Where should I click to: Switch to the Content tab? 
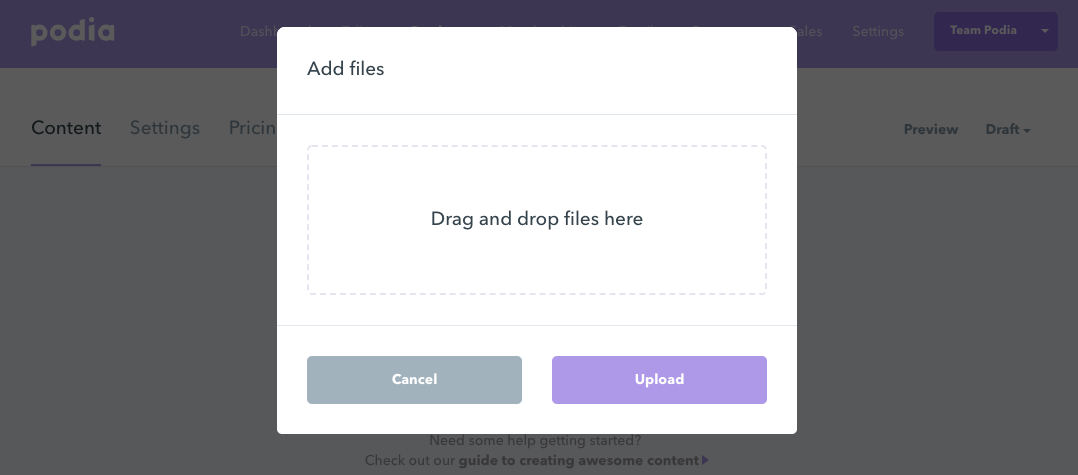(x=66, y=128)
